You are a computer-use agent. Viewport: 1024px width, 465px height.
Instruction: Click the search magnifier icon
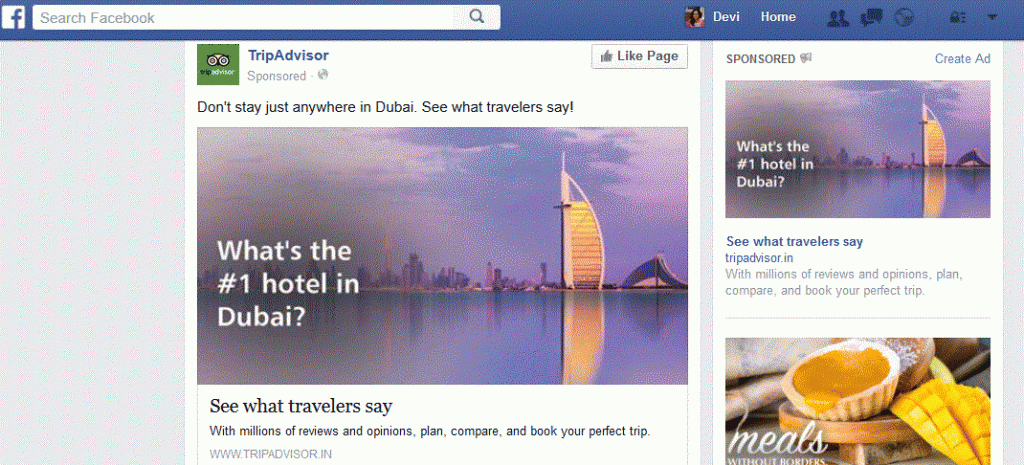477,17
